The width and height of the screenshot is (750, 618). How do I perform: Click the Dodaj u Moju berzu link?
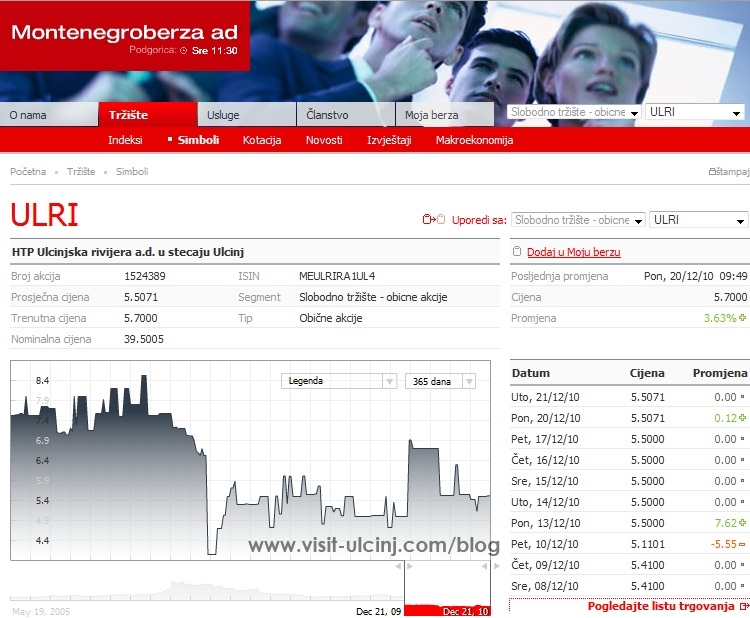[x=574, y=252]
